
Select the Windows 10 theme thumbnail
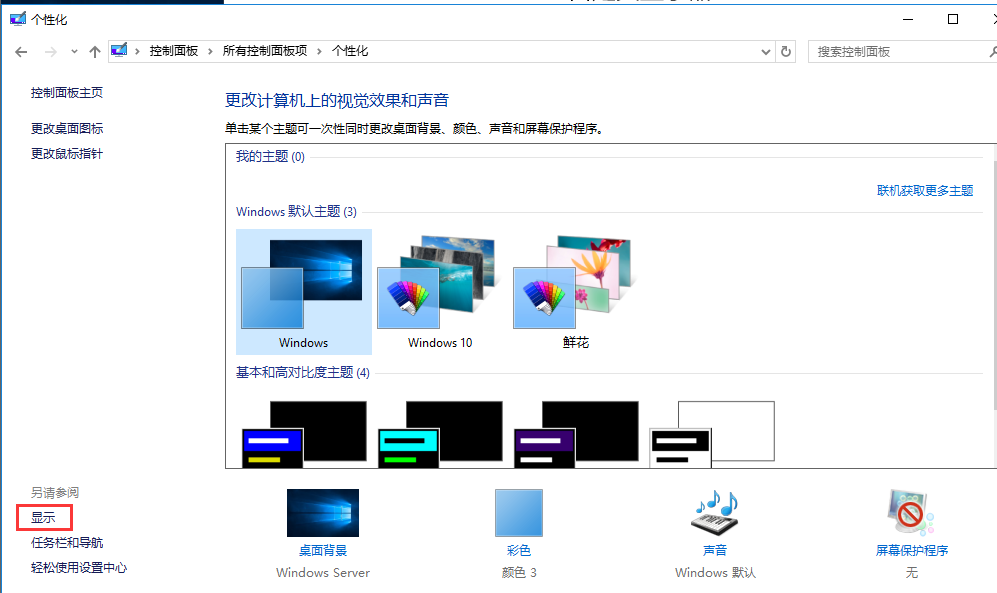pos(439,292)
